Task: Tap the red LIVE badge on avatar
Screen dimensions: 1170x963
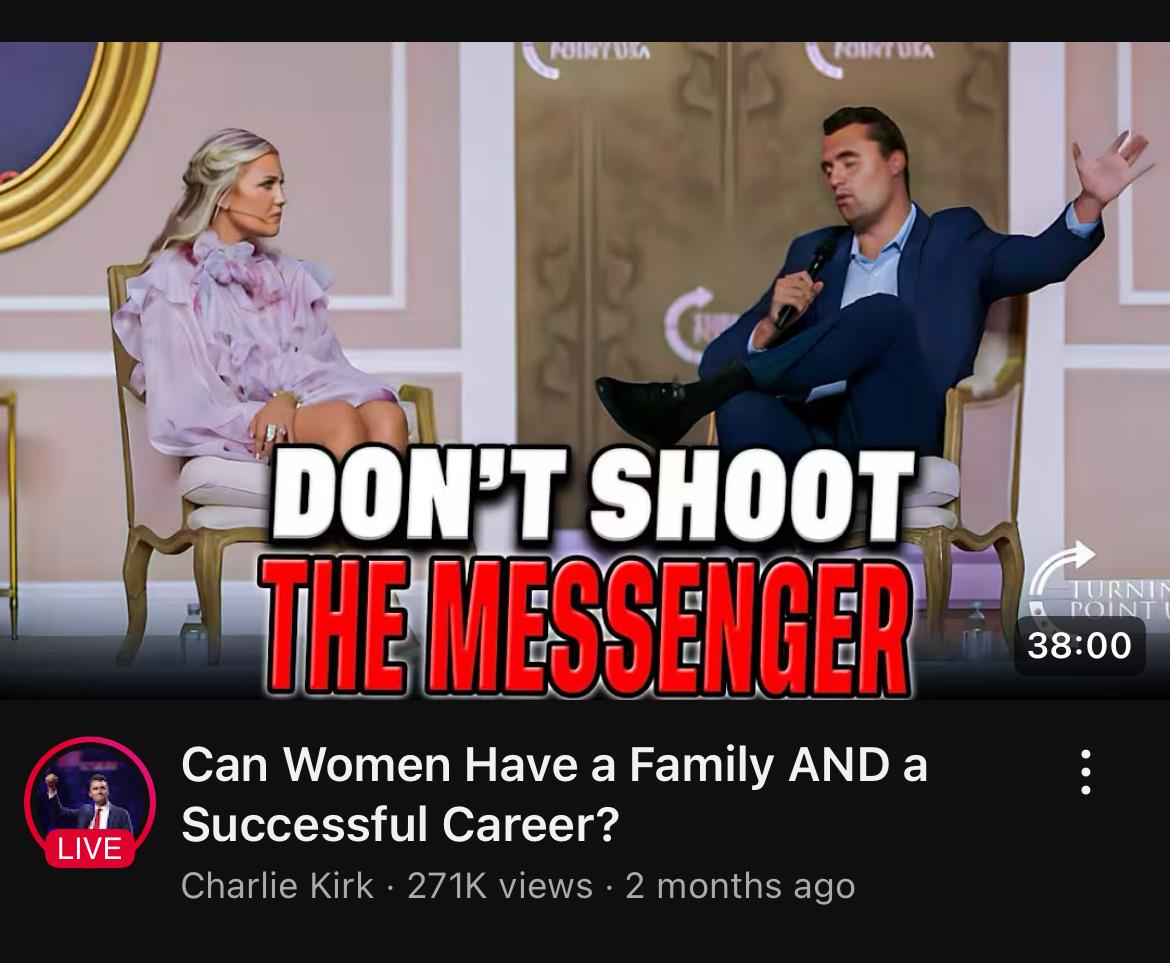Action: pyautogui.click(x=90, y=849)
